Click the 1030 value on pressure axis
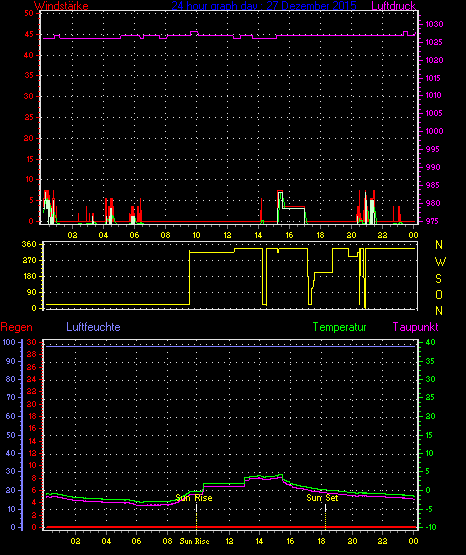 coord(434,24)
